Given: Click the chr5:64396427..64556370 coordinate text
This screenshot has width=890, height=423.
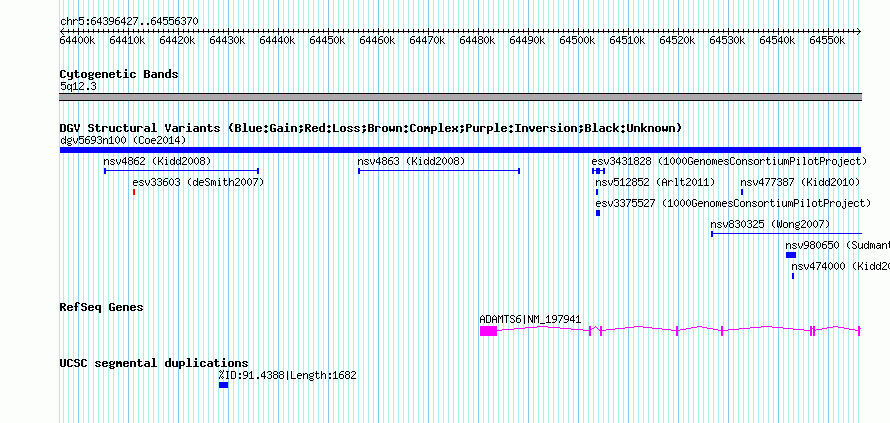Looking at the screenshot, I should point(129,21).
